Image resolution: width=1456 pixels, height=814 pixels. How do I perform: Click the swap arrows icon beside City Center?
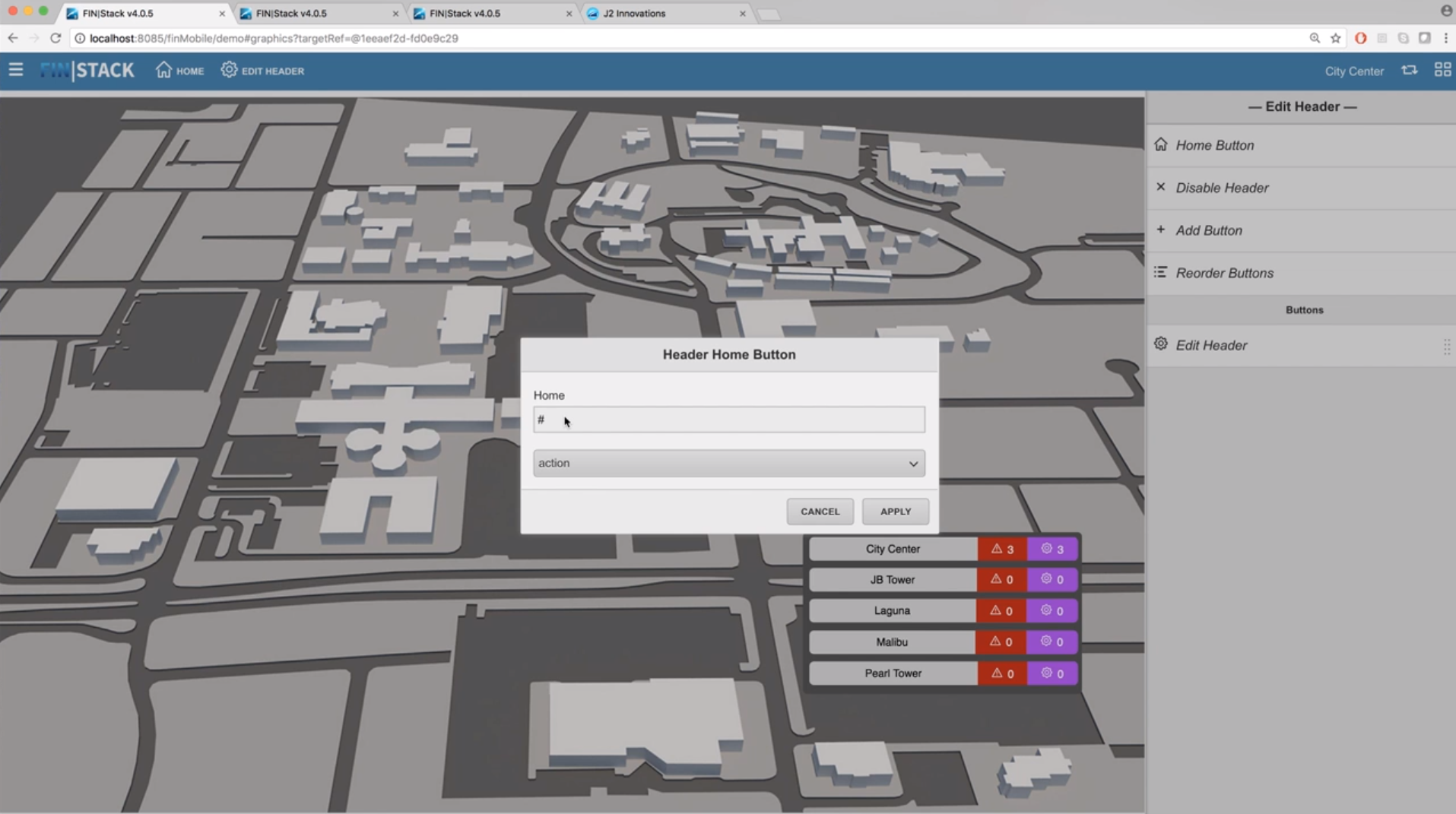point(1409,70)
